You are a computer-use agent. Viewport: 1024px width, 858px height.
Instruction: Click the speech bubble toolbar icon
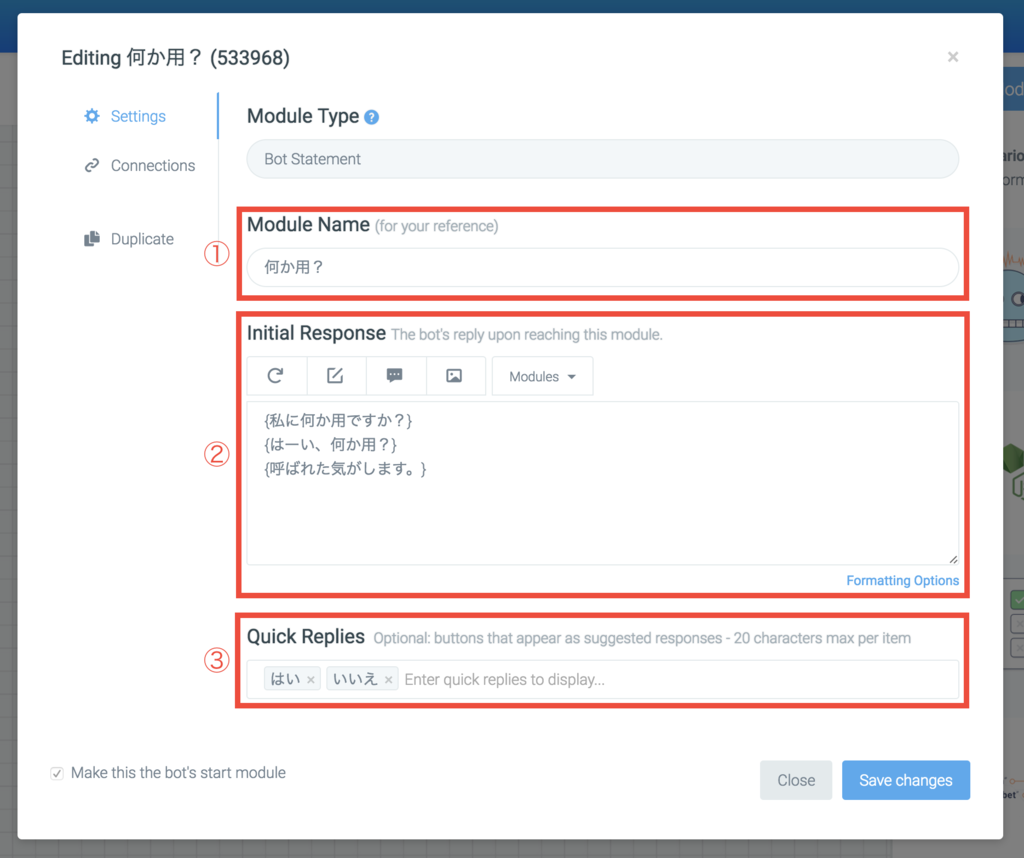click(394, 375)
